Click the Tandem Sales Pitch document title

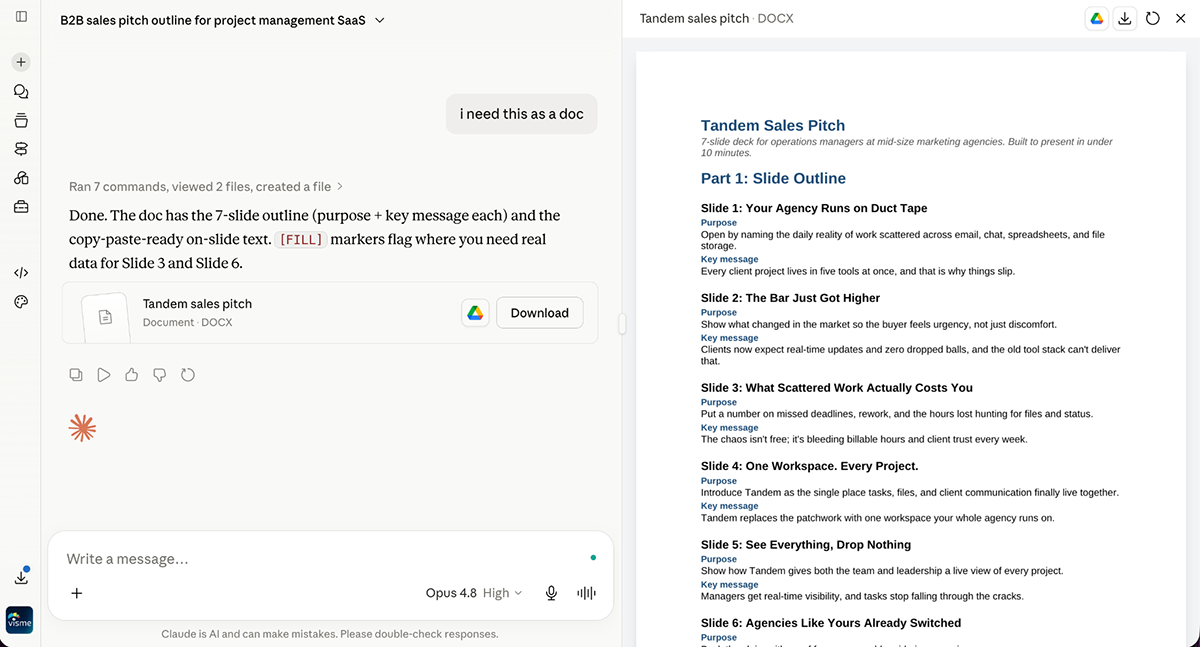point(773,126)
